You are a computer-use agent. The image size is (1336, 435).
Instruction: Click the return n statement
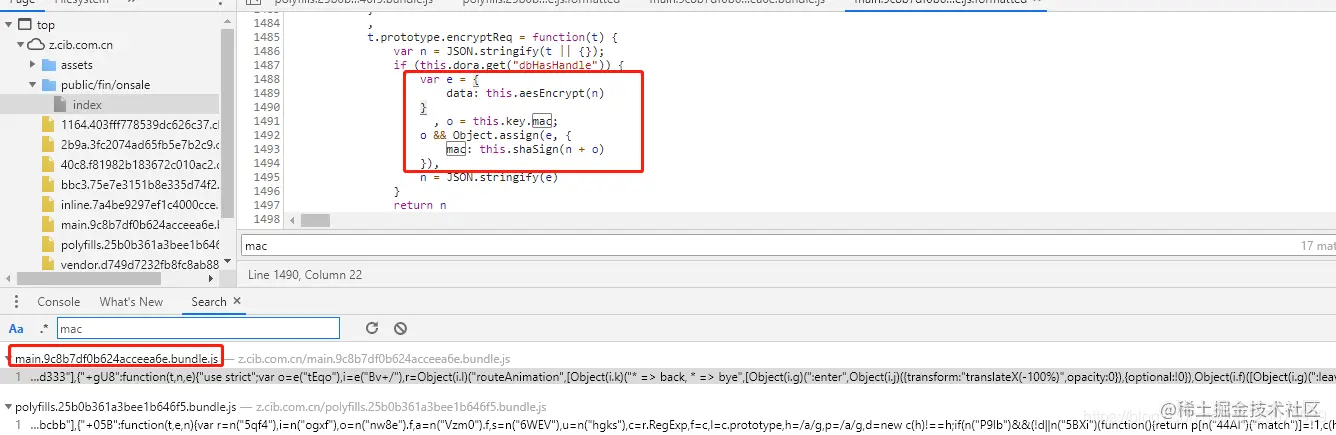tap(420, 205)
